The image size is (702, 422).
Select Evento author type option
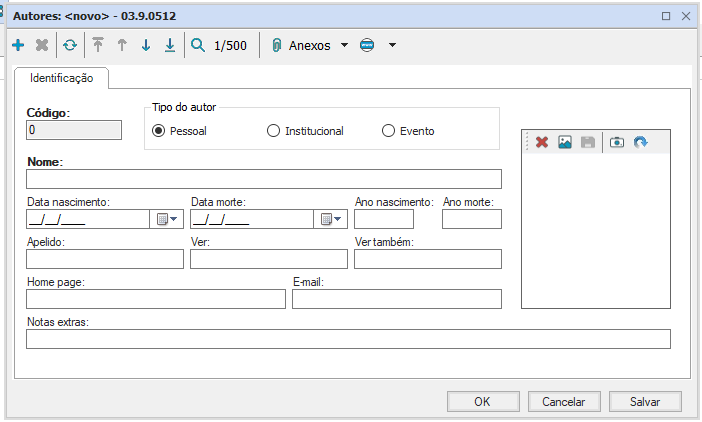[x=388, y=131]
